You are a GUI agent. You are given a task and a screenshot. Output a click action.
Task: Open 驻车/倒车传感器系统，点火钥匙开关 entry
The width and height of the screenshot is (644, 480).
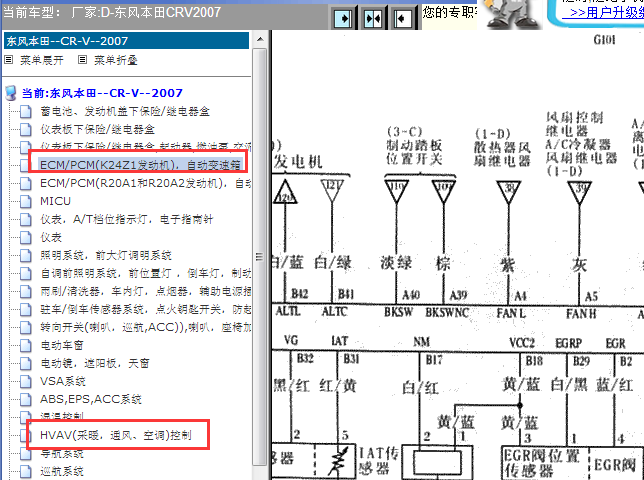tap(145, 309)
